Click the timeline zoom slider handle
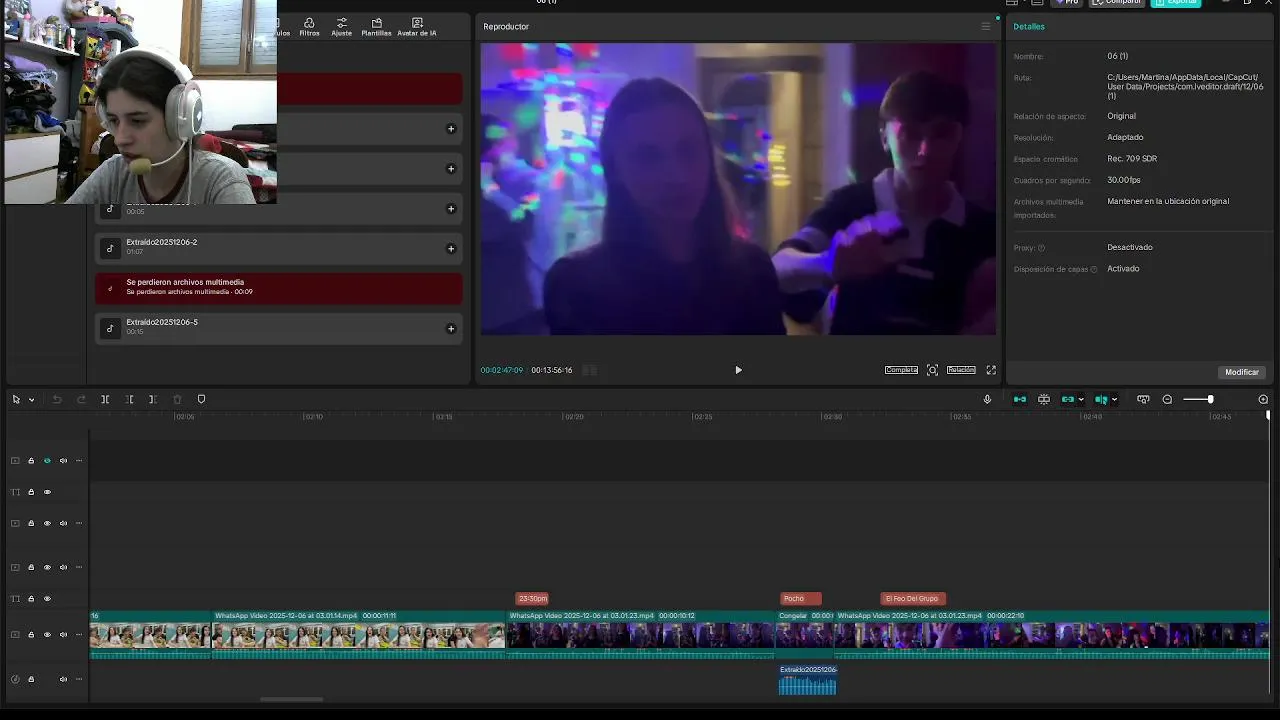The image size is (1280, 720). (1210, 399)
